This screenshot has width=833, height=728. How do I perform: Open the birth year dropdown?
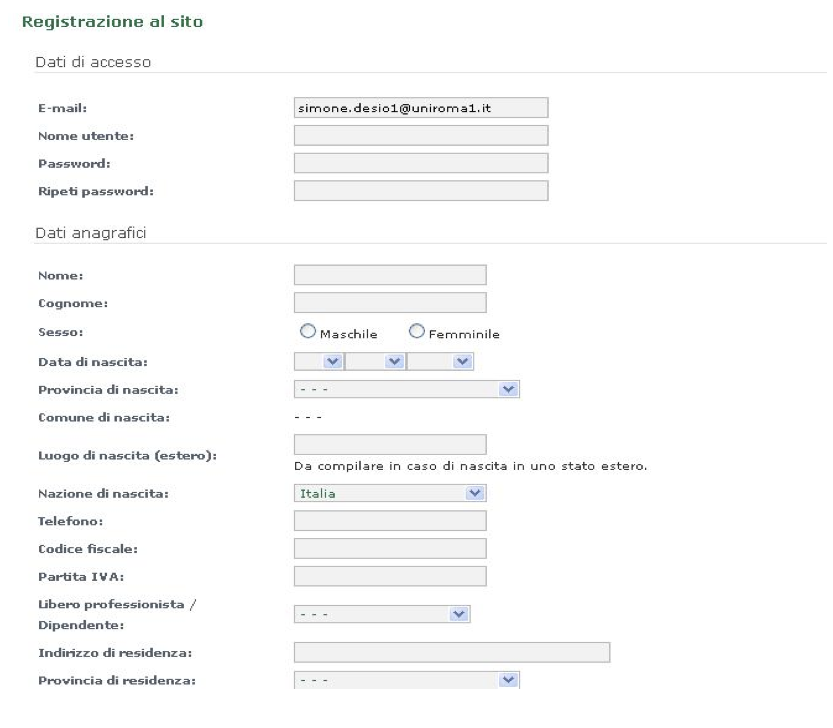(x=440, y=362)
